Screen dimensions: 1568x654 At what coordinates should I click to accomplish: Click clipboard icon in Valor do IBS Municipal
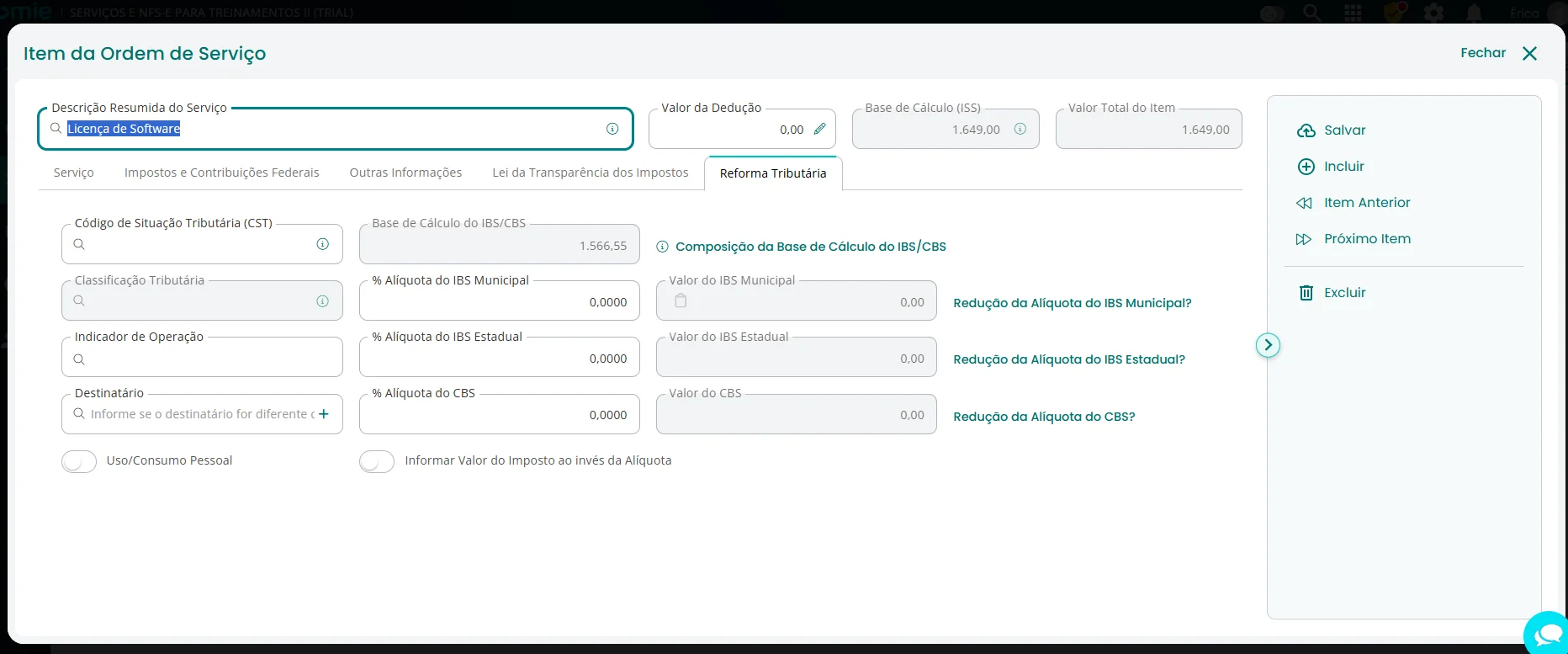681,301
